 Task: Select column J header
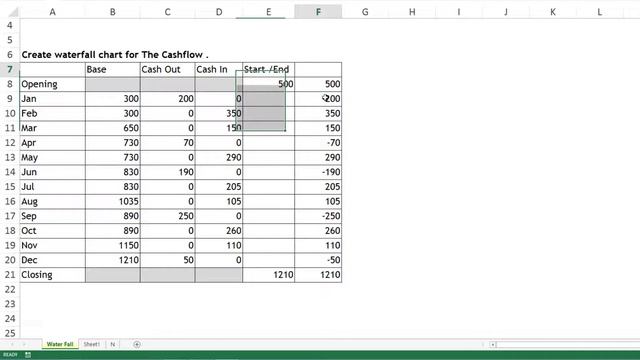pos(506,12)
